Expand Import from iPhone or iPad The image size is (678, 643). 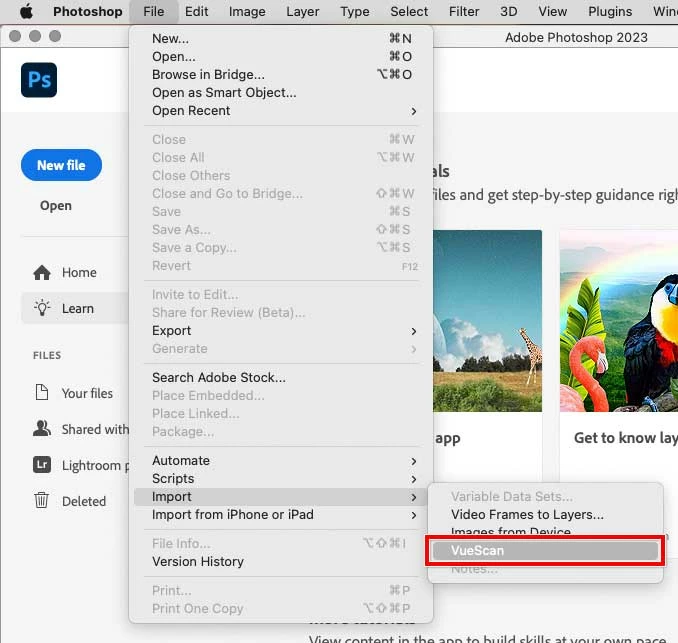pyautogui.click(x=281, y=515)
